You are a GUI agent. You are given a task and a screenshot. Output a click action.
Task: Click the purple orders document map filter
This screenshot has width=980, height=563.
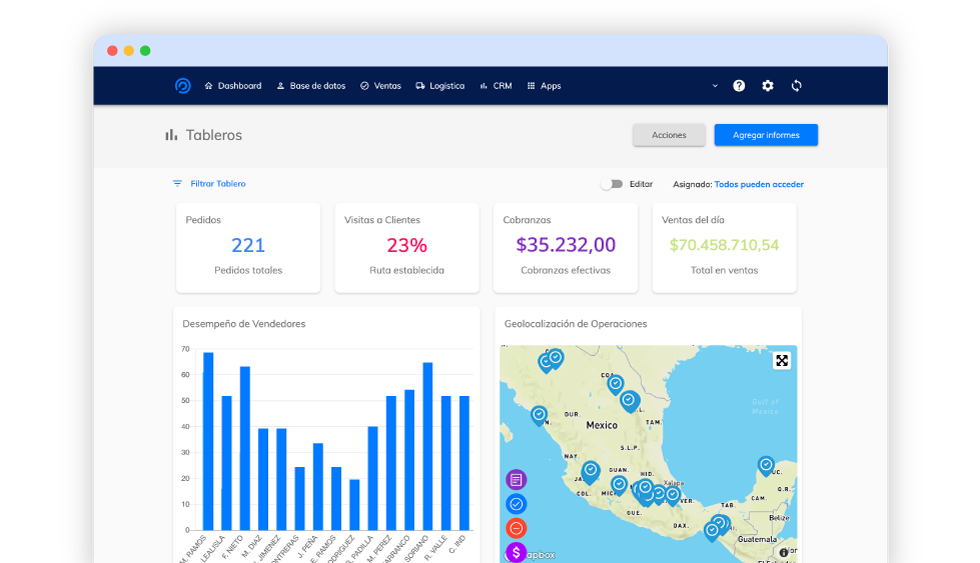pos(516,480)
